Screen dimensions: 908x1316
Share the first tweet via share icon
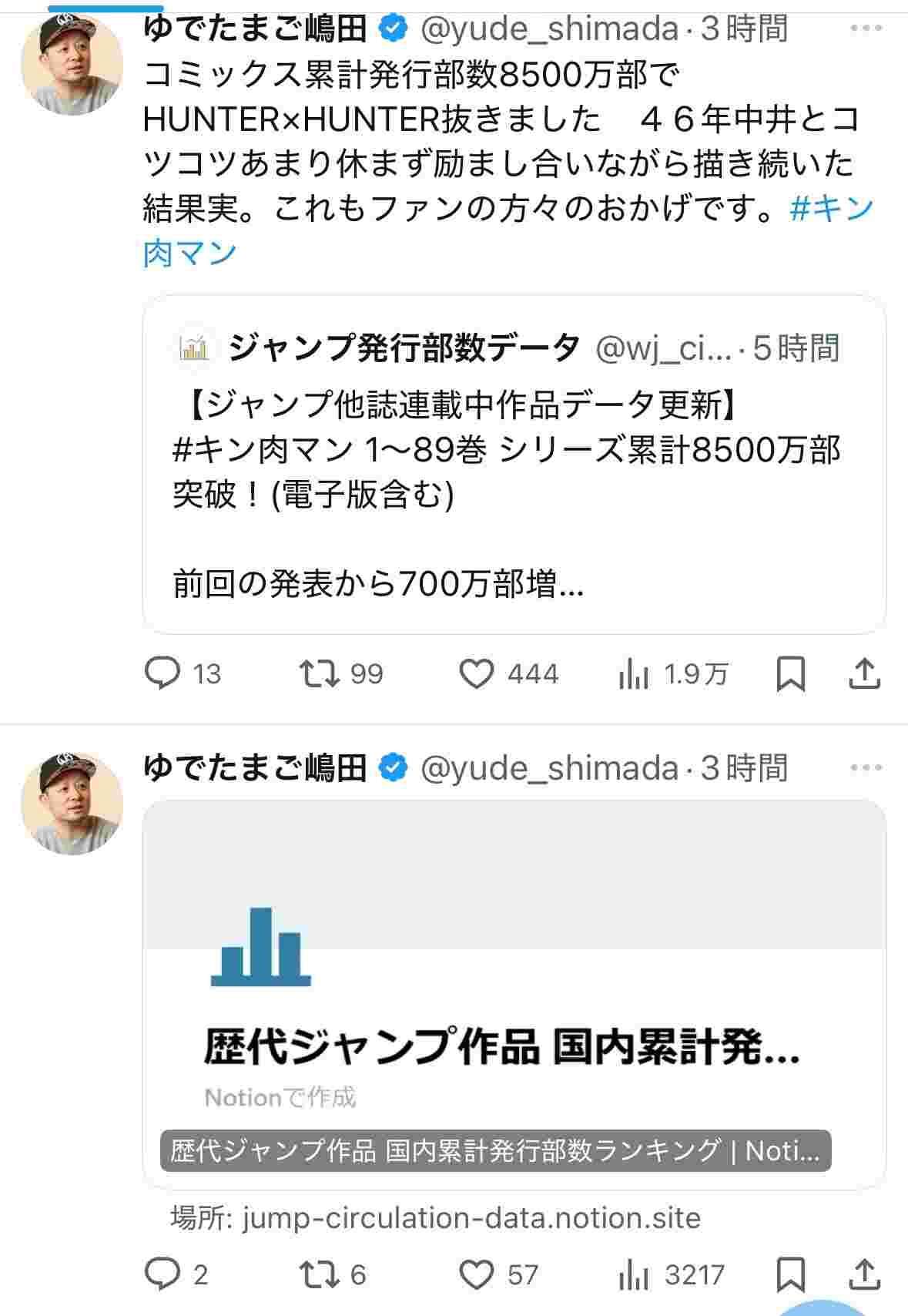pyautogui.click(x=864, y=674)
